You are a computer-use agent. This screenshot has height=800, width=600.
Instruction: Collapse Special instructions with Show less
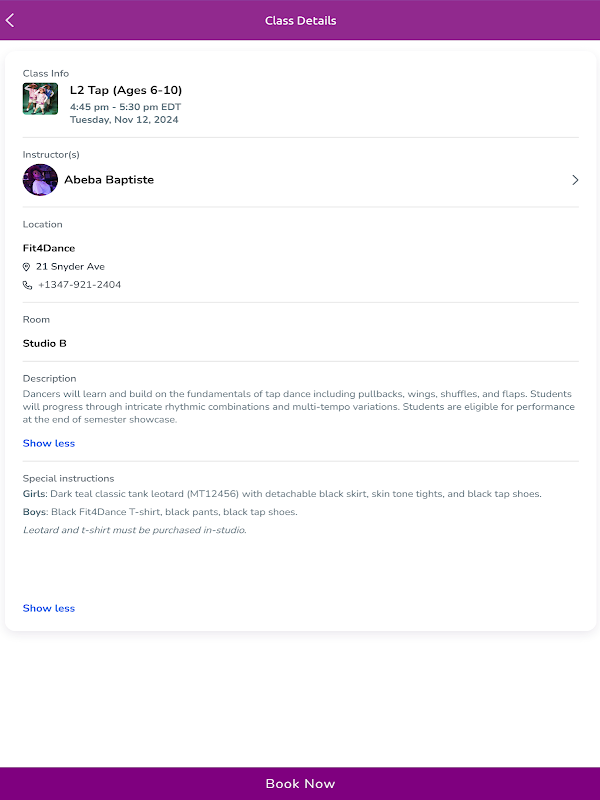[49, 608]
